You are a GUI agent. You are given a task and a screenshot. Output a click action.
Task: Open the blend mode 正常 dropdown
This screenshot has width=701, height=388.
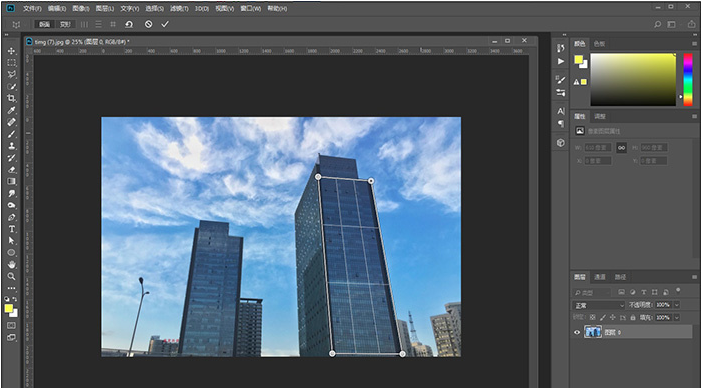(599, 305)
